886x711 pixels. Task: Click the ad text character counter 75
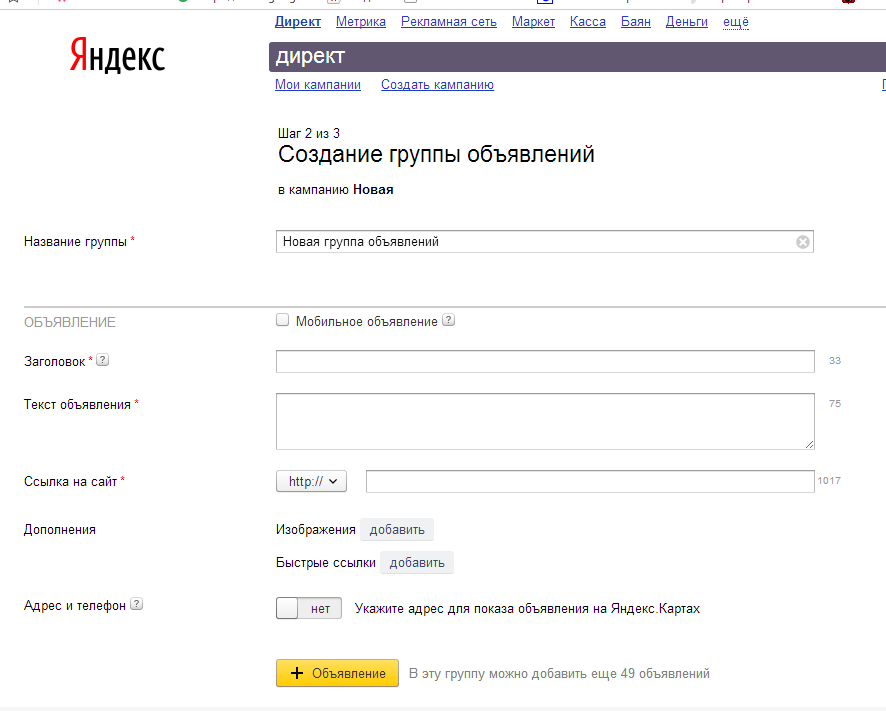click(x=835, y=404)
